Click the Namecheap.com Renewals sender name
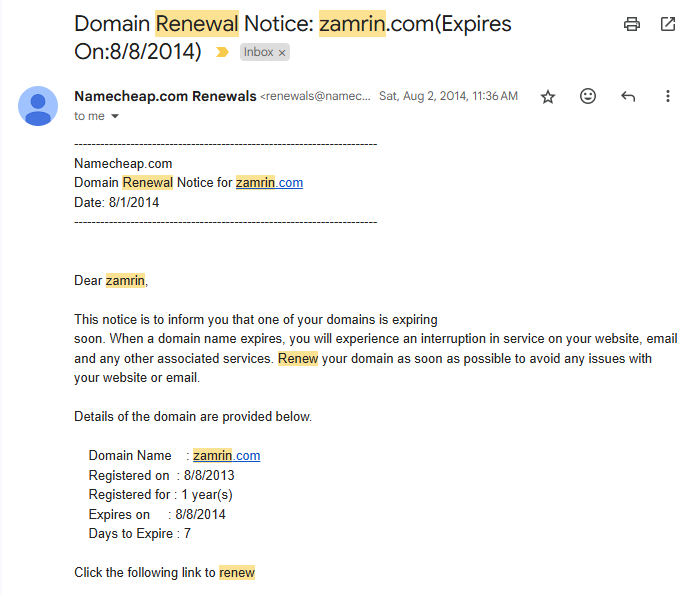The image size is (691, 595). coord(165,96)
